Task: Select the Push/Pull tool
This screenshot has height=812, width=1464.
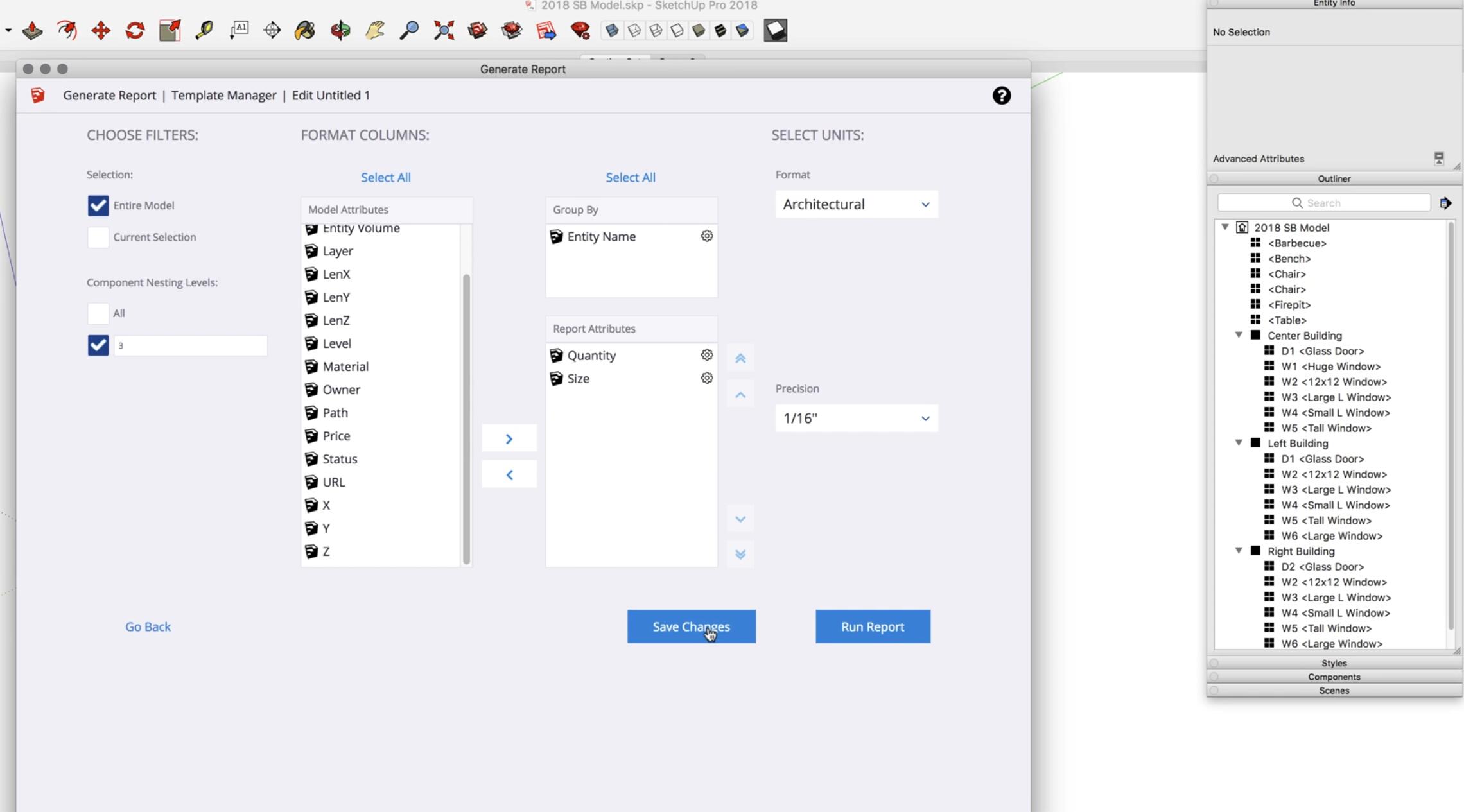Action: point(32,30)
